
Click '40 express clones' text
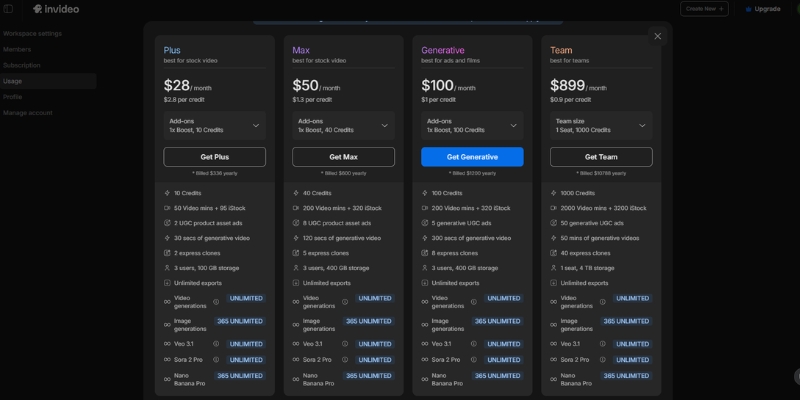pos(585,253)
